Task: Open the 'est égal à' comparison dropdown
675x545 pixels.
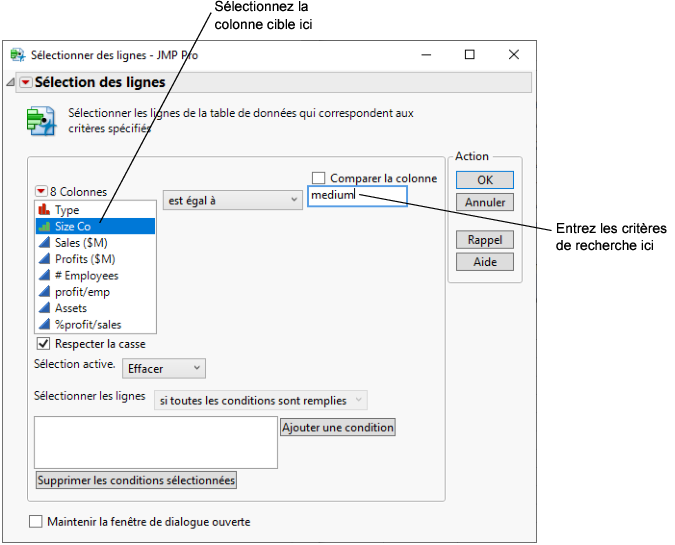Action: click(232, 200)
